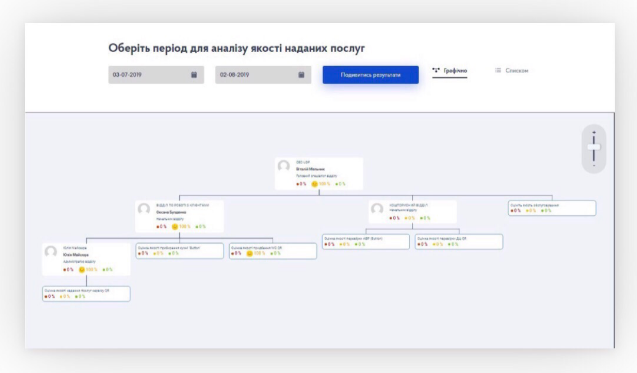Click the yellow smiley icon on the top director card

coord(314,184)
